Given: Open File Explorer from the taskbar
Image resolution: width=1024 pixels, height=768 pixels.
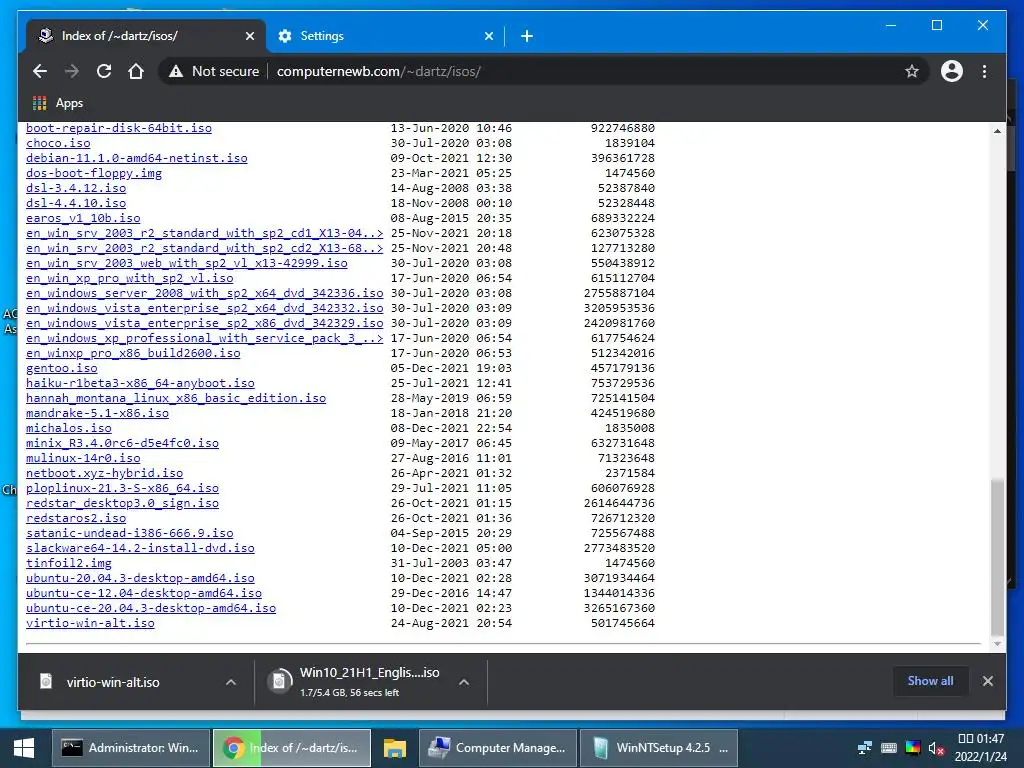Looking at the screenshot, I should tap(394, 748).
